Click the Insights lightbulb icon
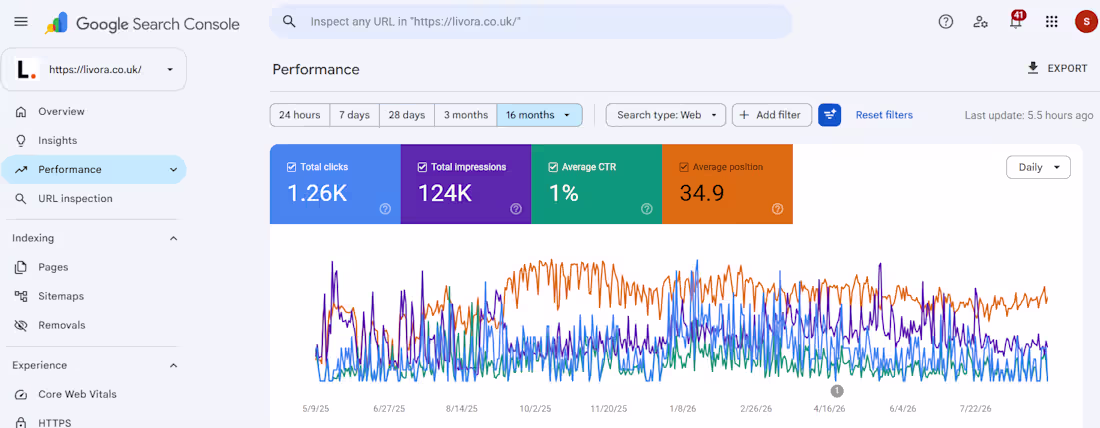 click(x=21, y=140)
